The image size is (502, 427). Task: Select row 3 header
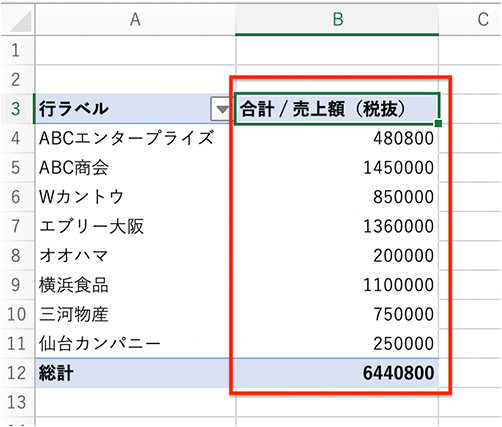click(17, 109)
